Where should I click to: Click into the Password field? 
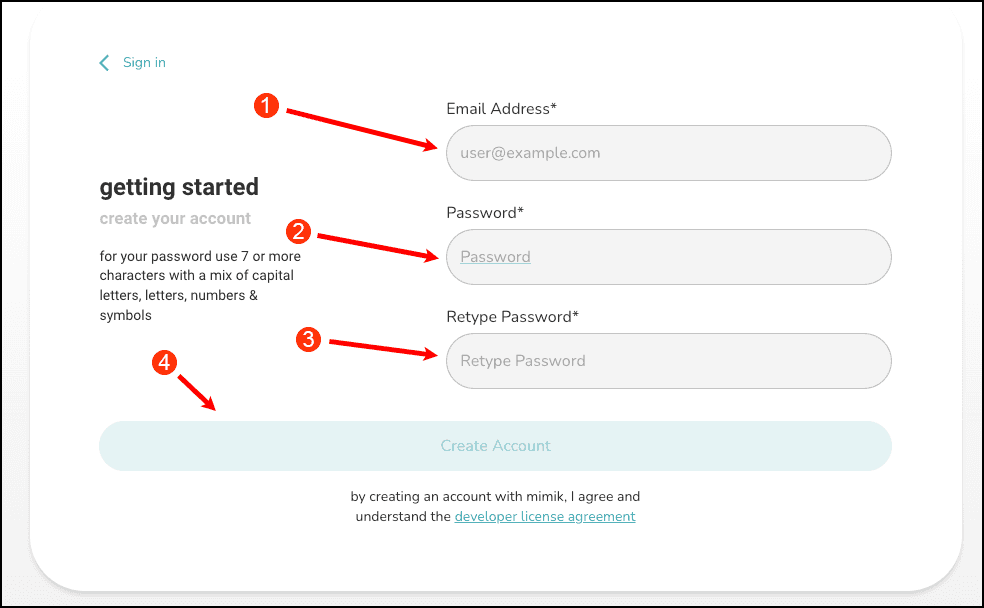pyautogui.click(x=668, y=257)
